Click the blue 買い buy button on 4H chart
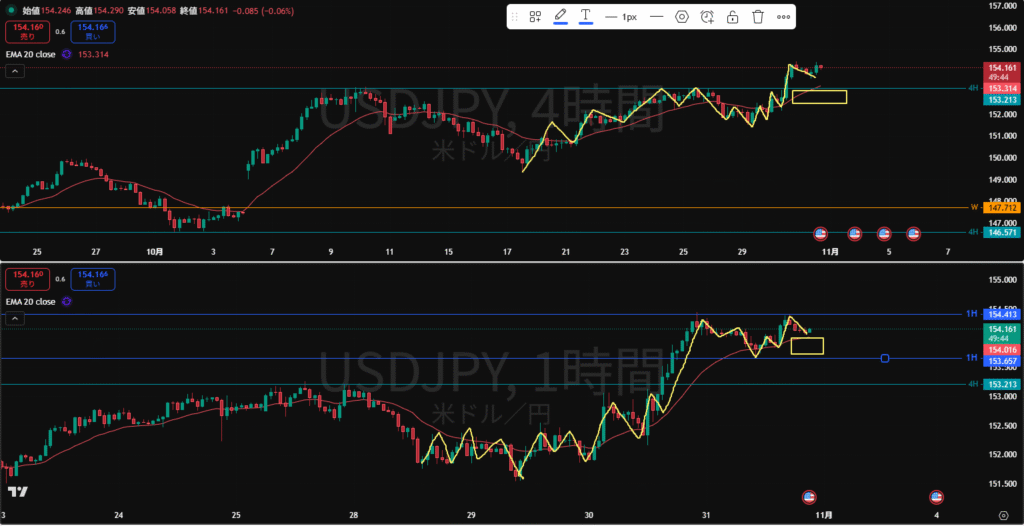This screenshot has height=526, width=1024. [93, 32]
